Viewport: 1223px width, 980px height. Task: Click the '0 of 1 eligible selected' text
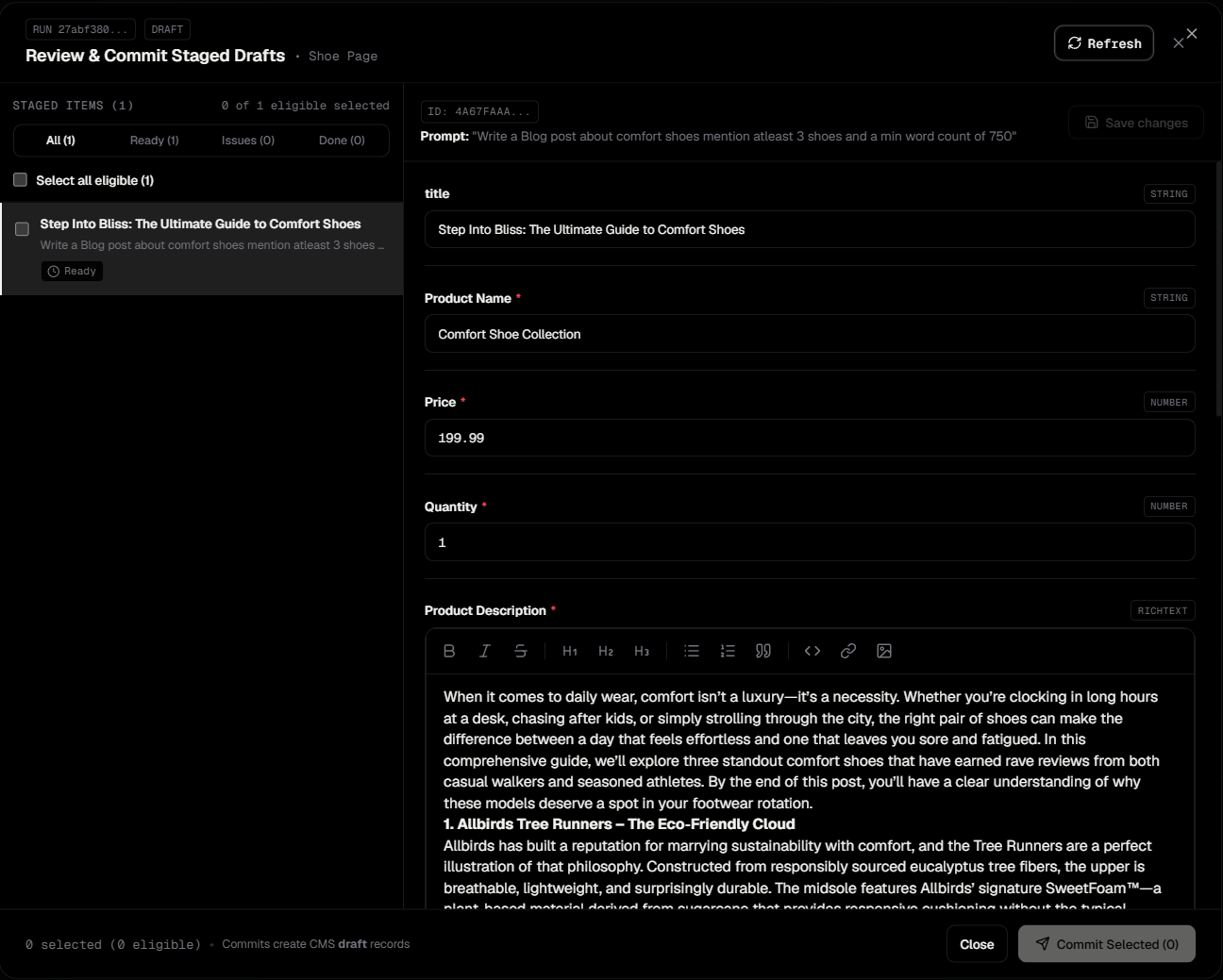306,106
